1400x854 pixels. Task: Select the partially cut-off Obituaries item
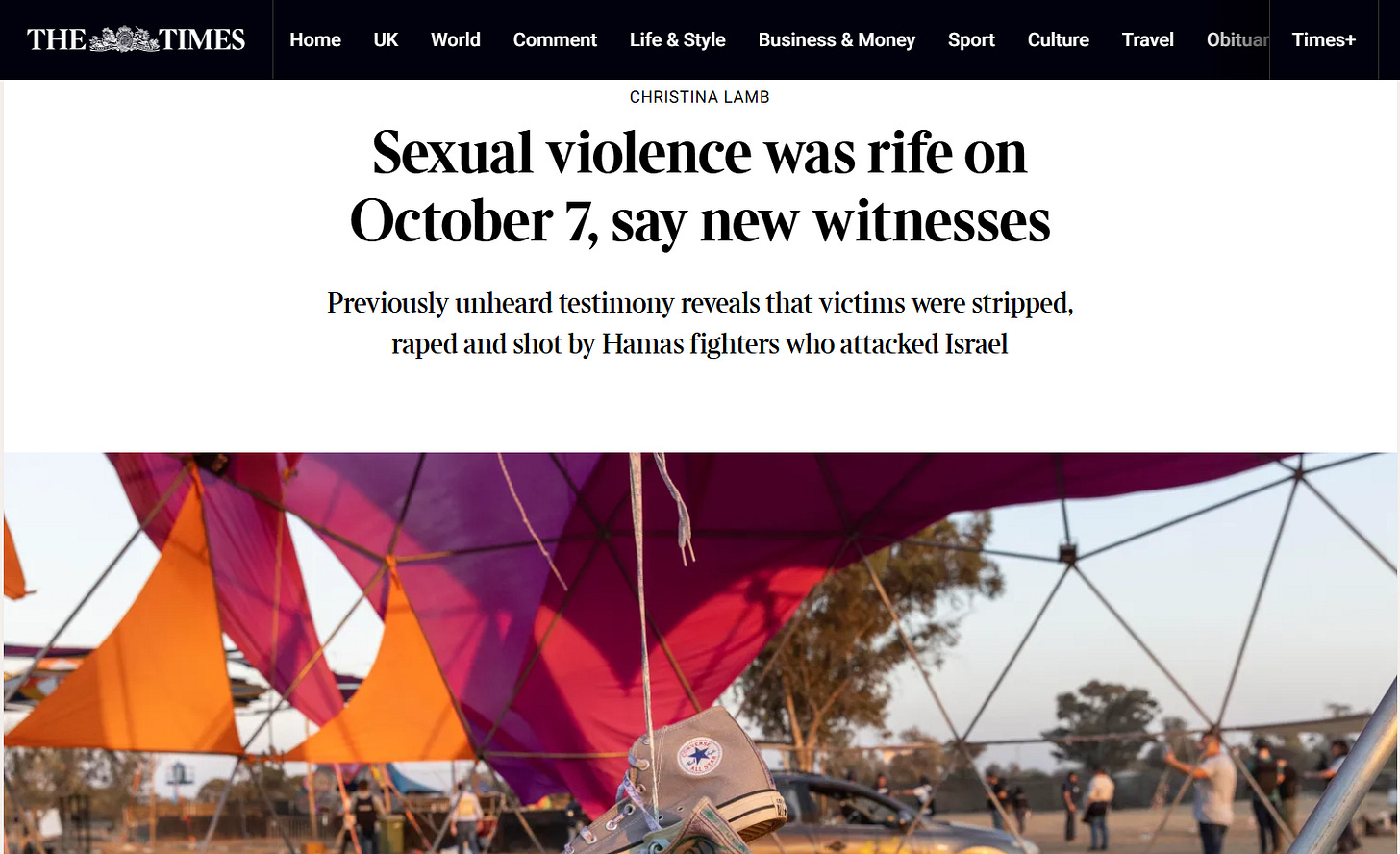tap(1237, 39)
